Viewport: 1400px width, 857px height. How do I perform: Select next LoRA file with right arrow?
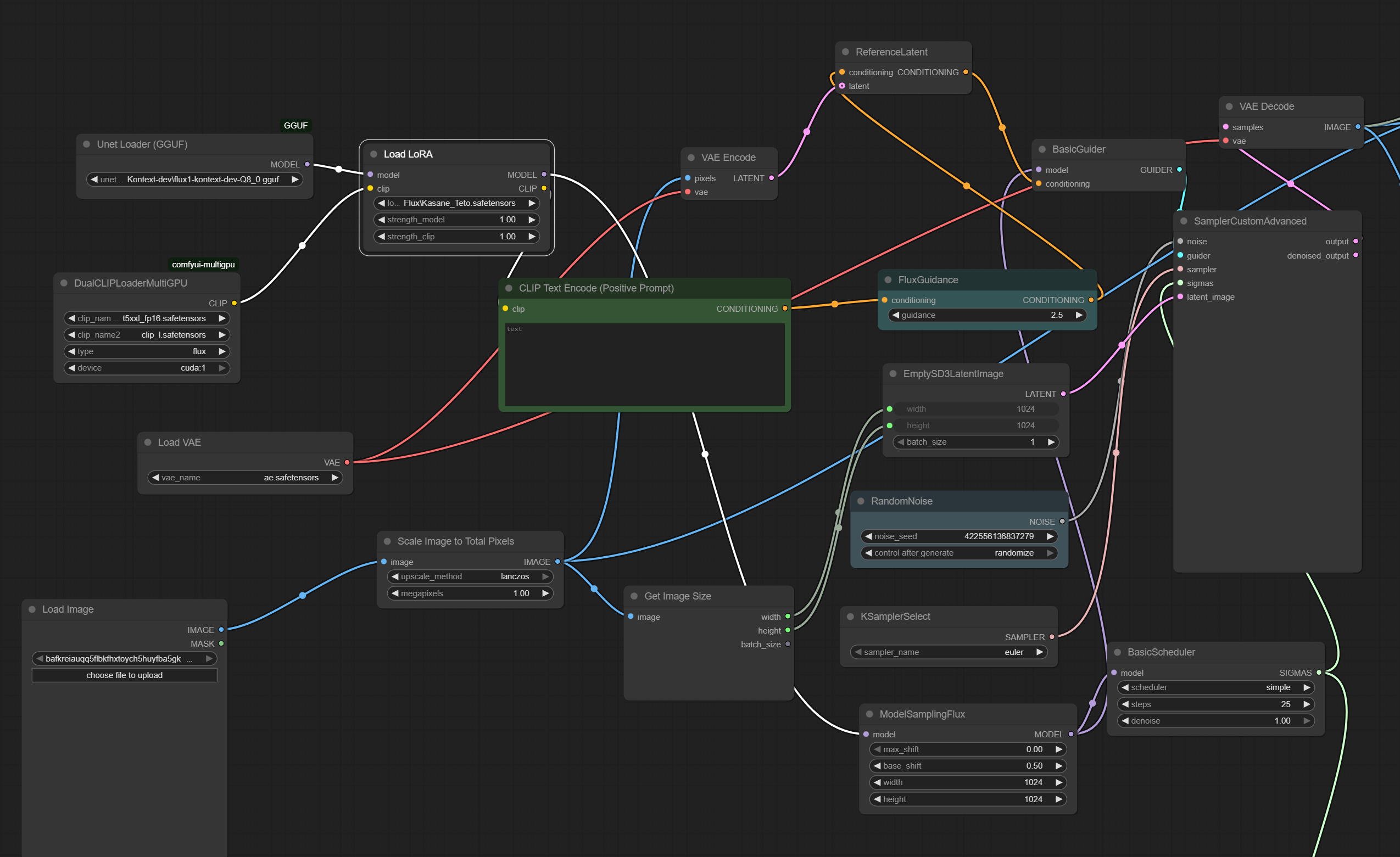click(x=532, y=203)
